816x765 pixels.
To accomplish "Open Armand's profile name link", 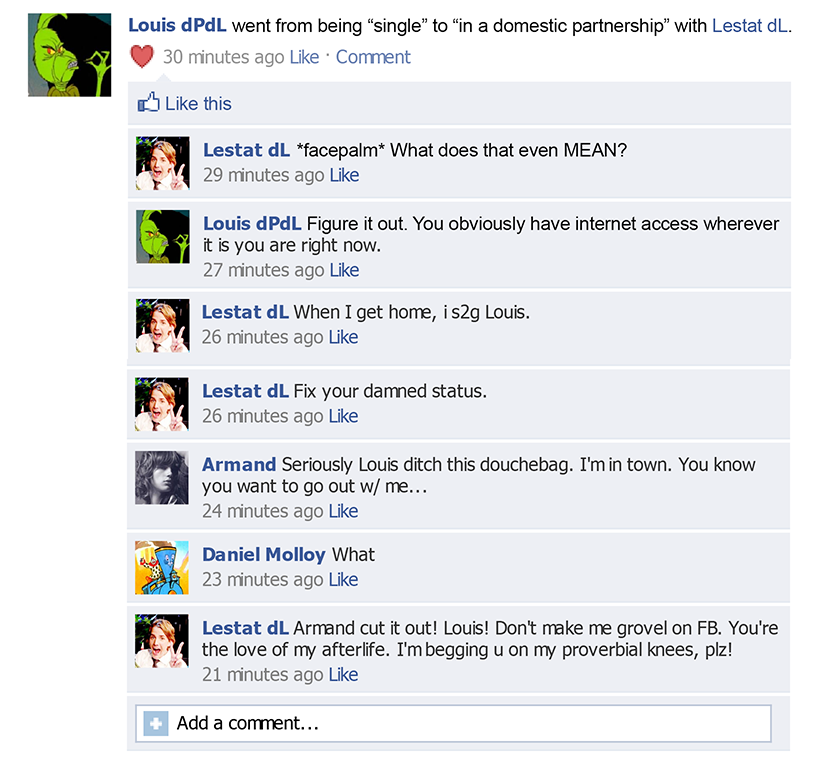I will click(x=239, y=464).
